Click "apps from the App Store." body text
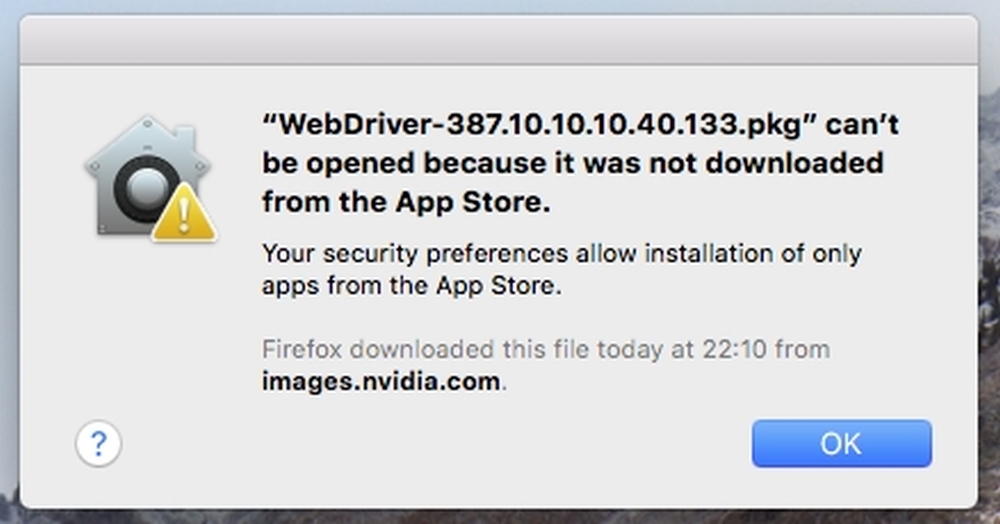This screenshot has height=524, width=1000. point(412,285)
